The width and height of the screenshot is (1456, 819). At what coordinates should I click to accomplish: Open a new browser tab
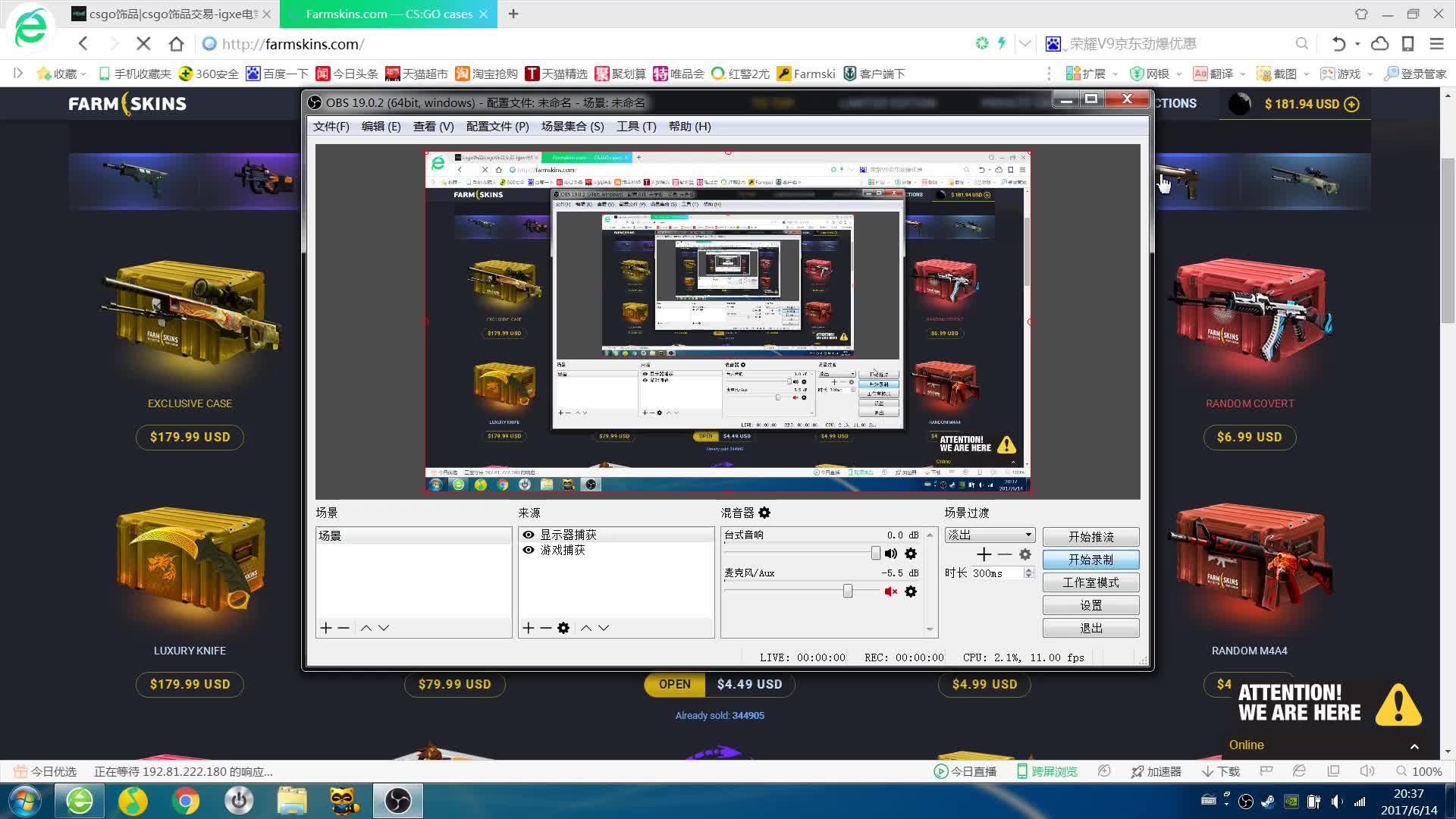click(513, 14)
